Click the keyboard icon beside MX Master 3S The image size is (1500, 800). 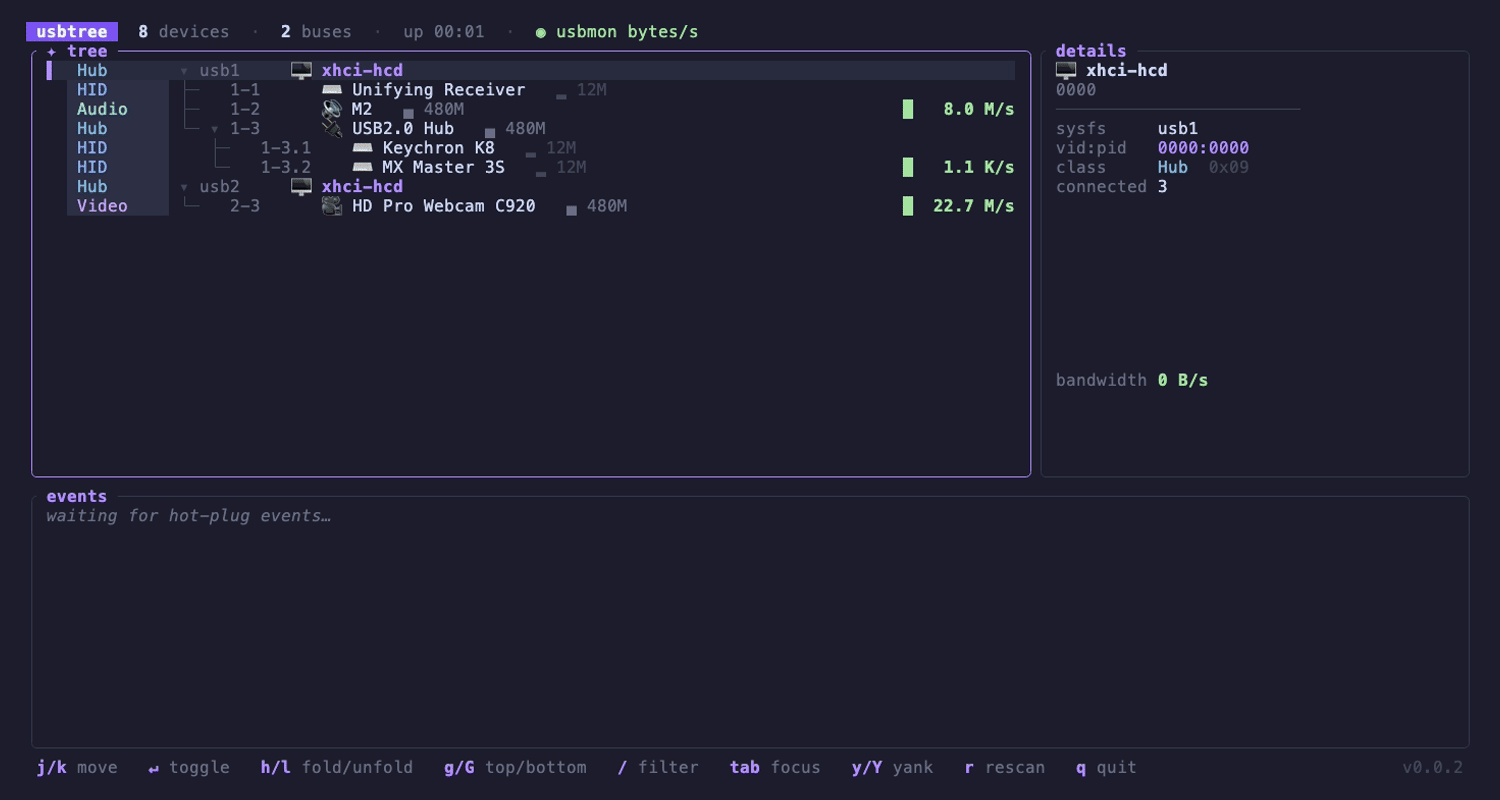click(363, 167)
